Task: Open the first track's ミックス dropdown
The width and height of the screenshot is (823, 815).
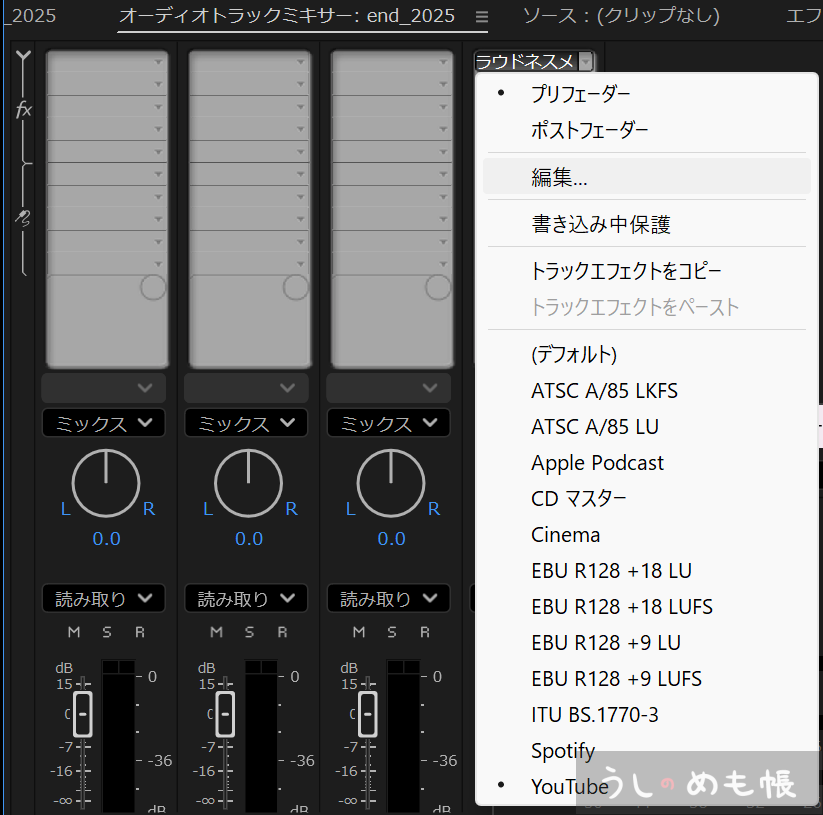Action: pos(104,424)
